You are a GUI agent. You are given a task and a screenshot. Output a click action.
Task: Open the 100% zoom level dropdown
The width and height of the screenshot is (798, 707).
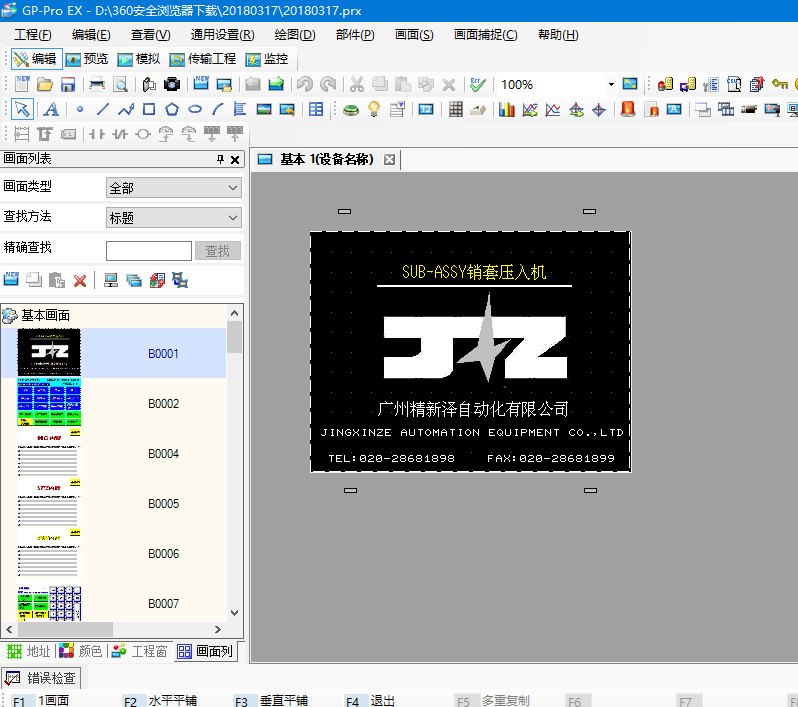coord(611,85)
